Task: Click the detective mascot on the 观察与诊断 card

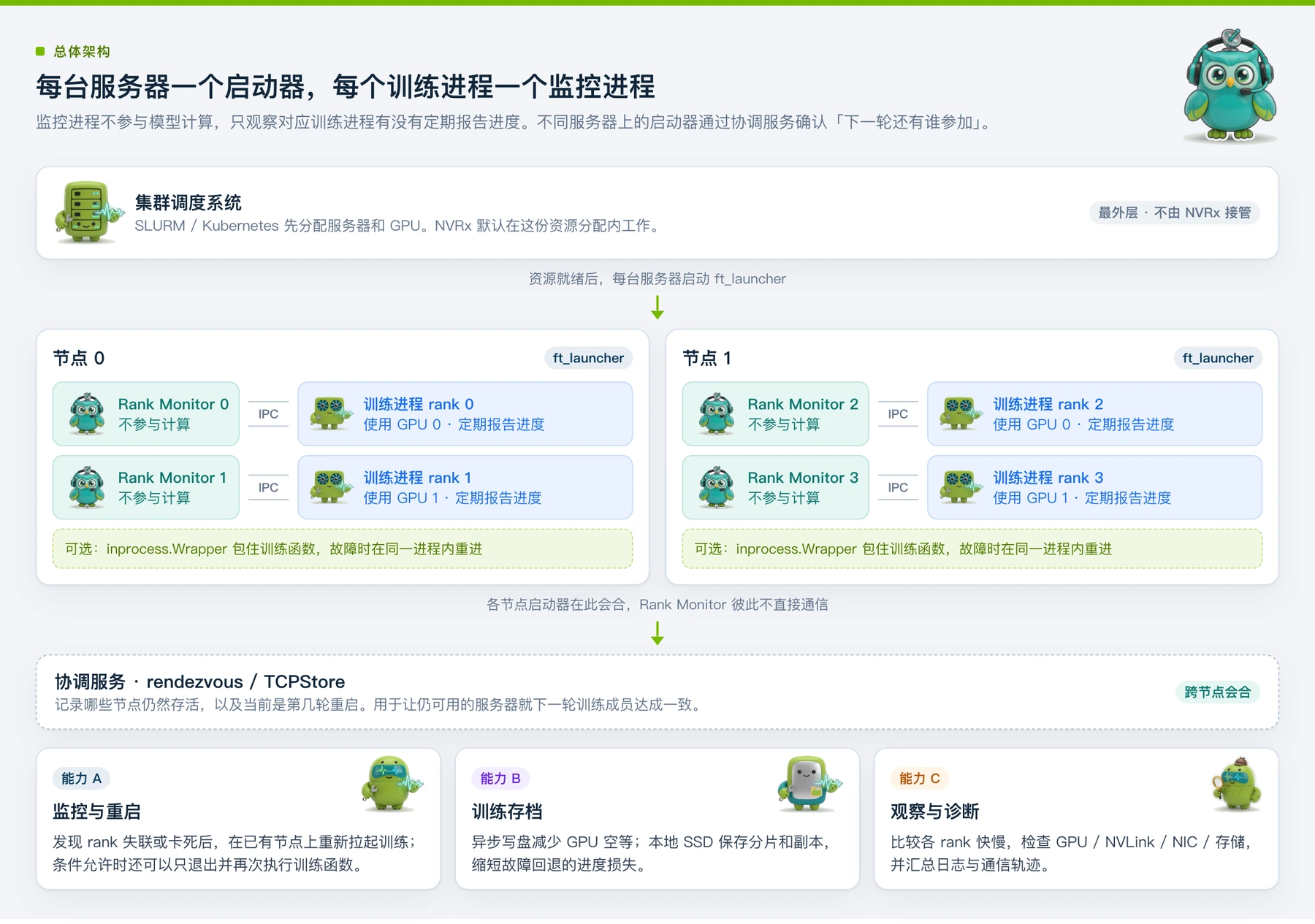Action: (x=1236, y=784)
